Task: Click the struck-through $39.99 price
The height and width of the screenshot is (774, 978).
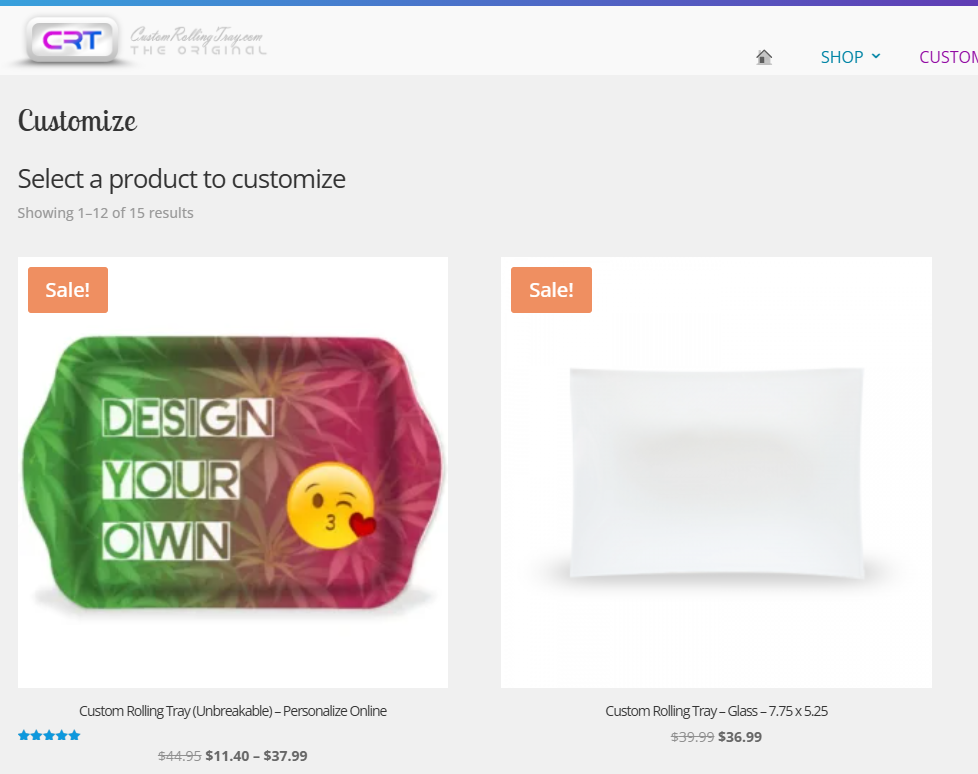Action: coord(692,737)
